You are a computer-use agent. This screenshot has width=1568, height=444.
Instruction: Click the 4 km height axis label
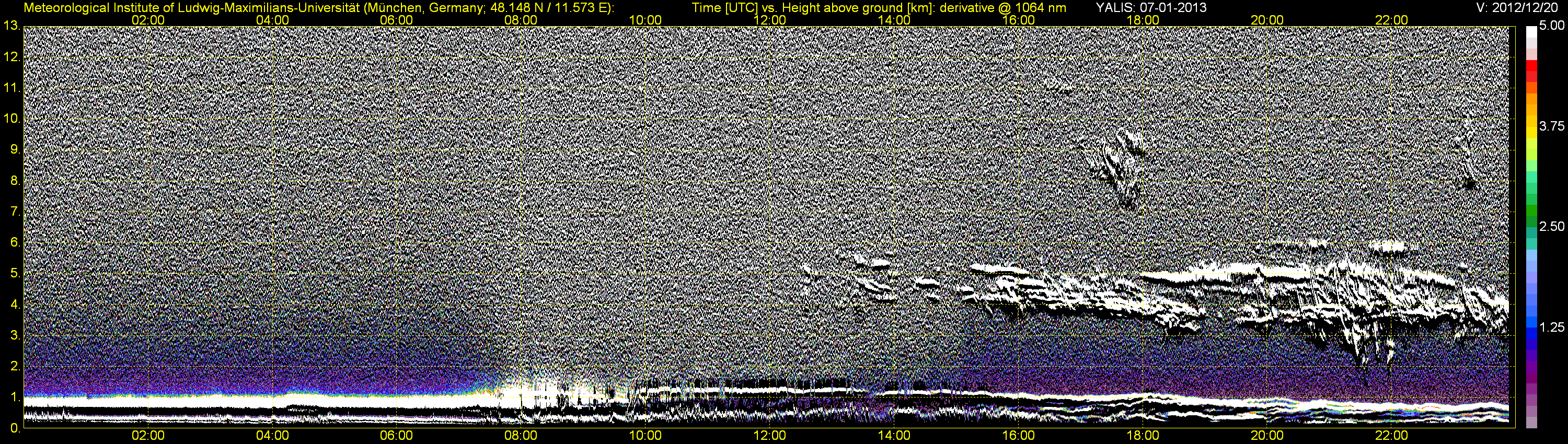[15, 305]
